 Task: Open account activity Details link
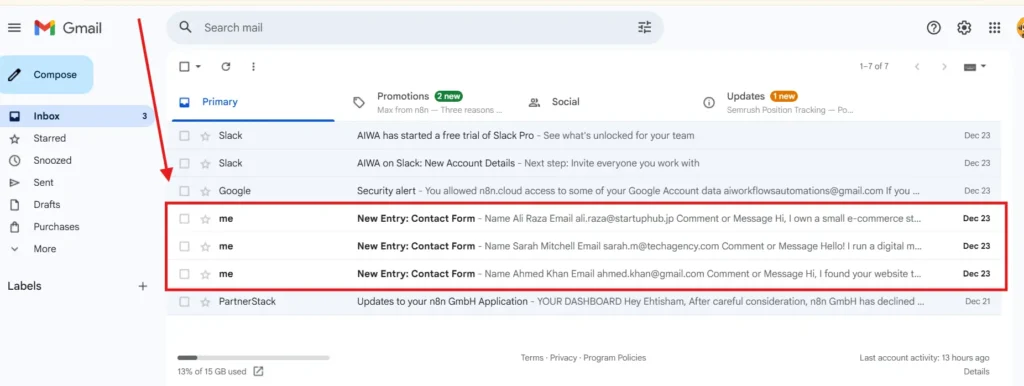tap(976, 372)
